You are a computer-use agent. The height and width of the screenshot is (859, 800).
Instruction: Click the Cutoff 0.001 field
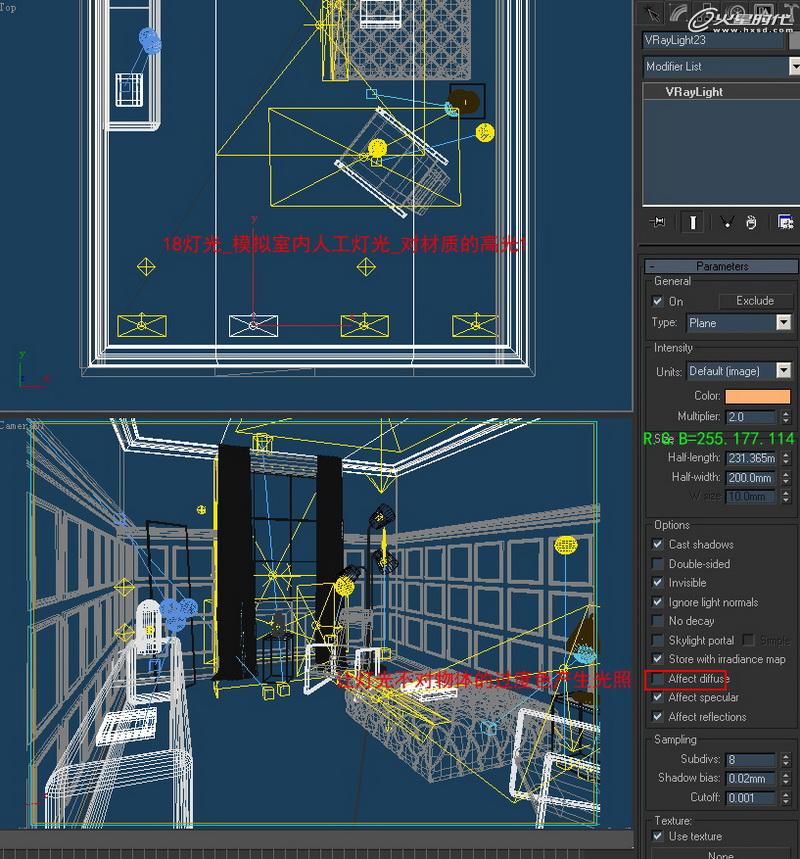coord(751,798)
